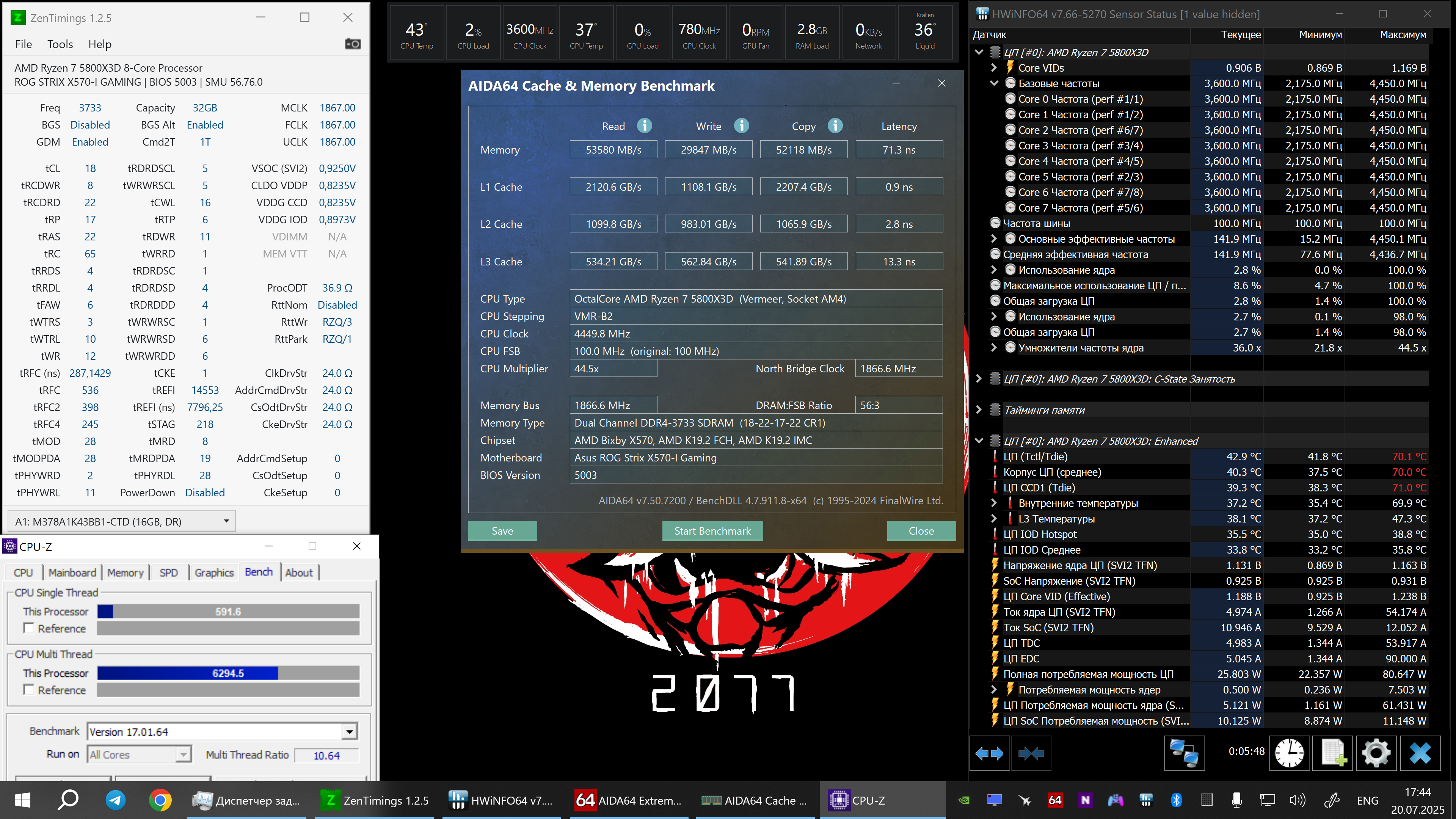This screenshot has height=819, width=1456.
Task: Open ZenTimings Tools menu
Action: [x=60, y=44]
